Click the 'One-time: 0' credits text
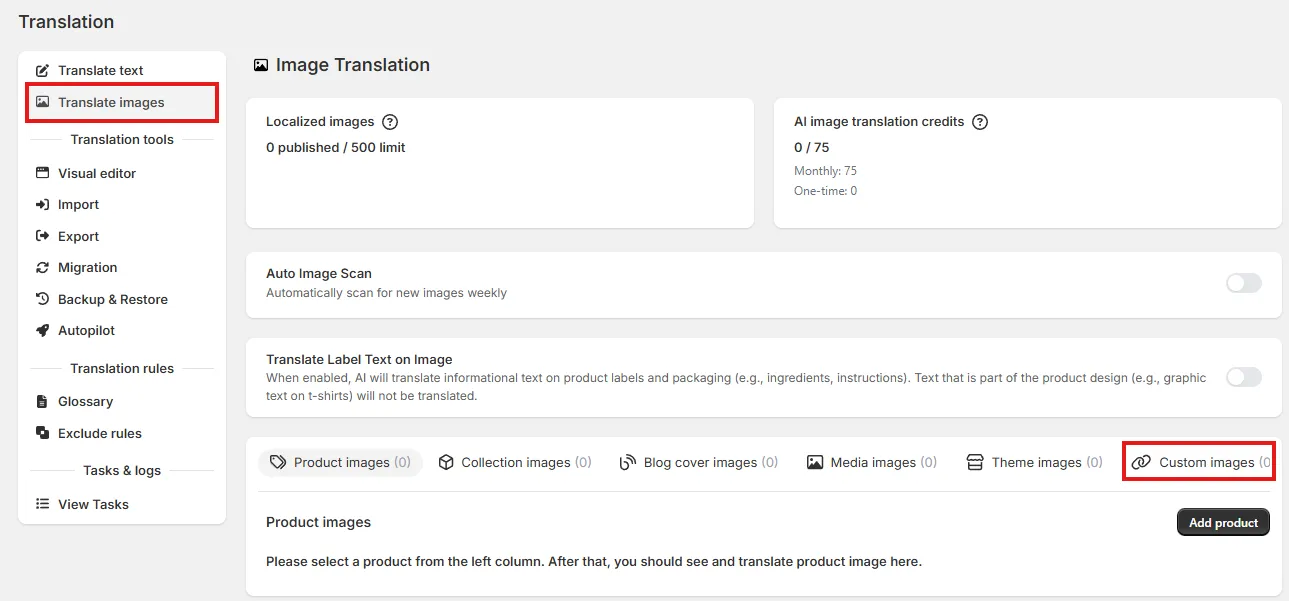 tap(825, 191)
